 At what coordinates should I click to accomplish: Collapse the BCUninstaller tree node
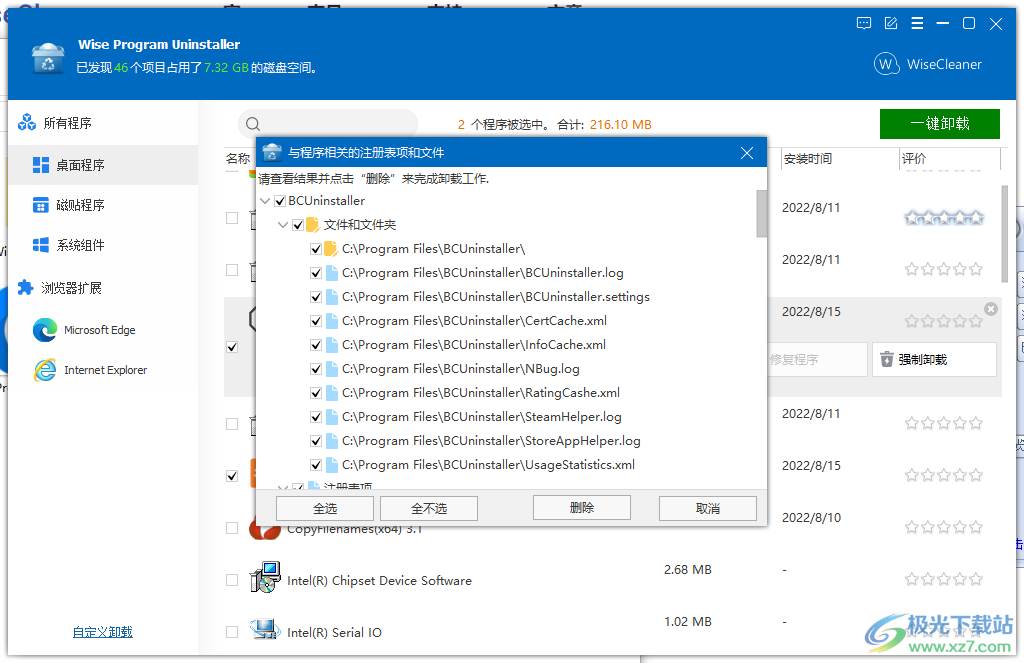[x=266, y=200]
